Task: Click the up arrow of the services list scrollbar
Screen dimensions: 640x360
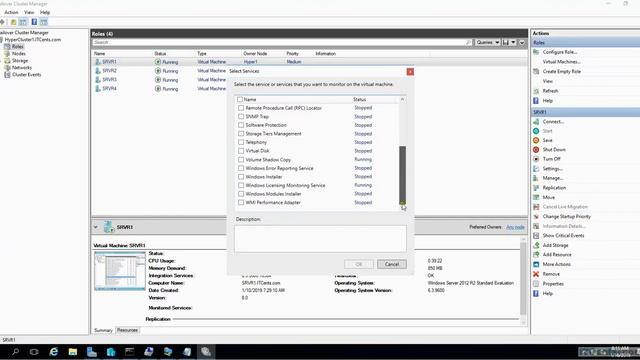Action: [402, 100]
